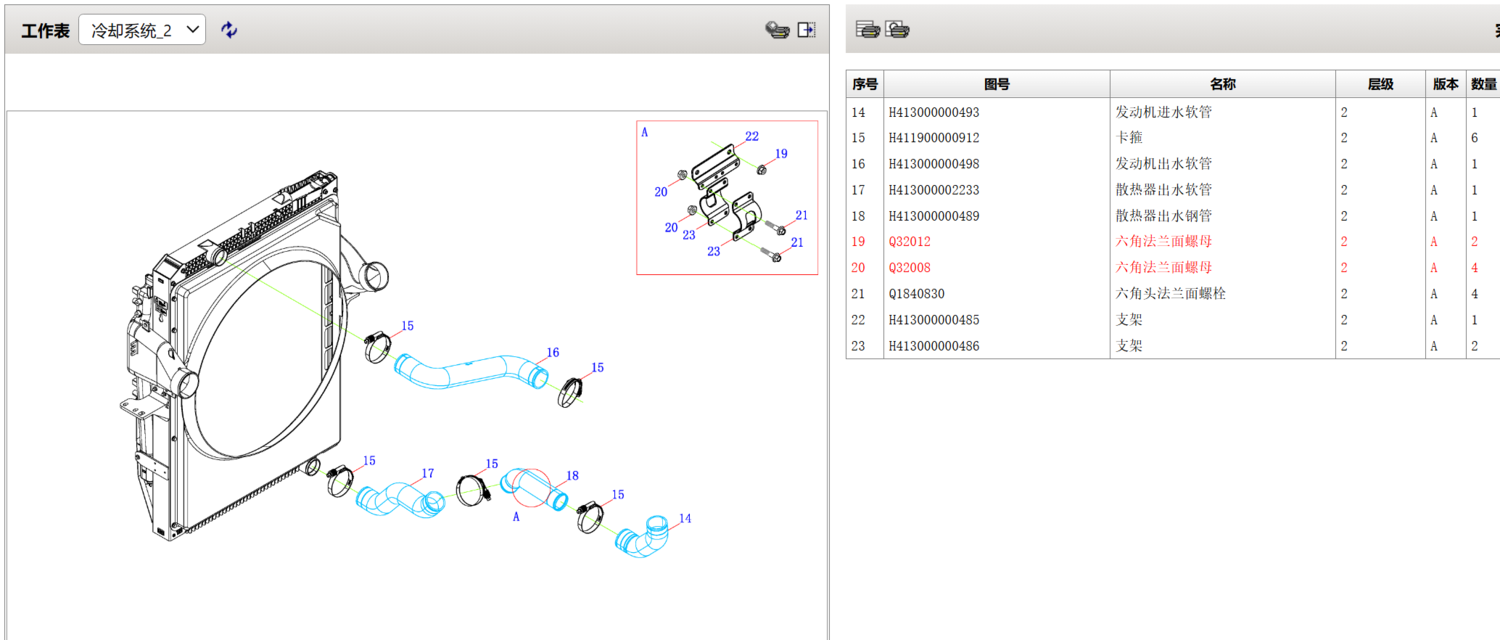Select the red Q32008 part number

coord(909,268)
